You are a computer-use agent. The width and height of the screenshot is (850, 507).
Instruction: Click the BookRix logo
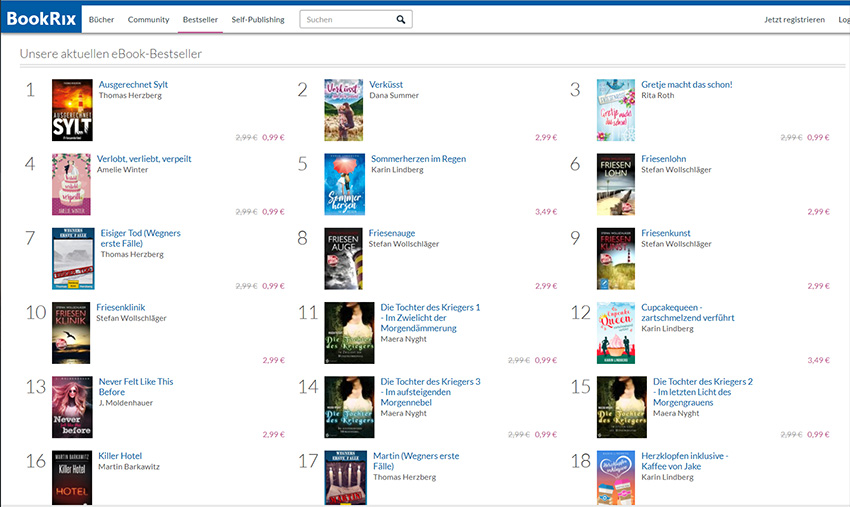tap(40, 19)
